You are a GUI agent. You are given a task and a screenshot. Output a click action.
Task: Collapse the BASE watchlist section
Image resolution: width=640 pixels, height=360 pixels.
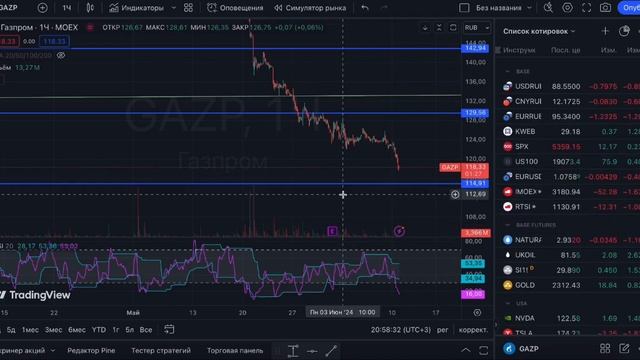(x=507, y=71)
